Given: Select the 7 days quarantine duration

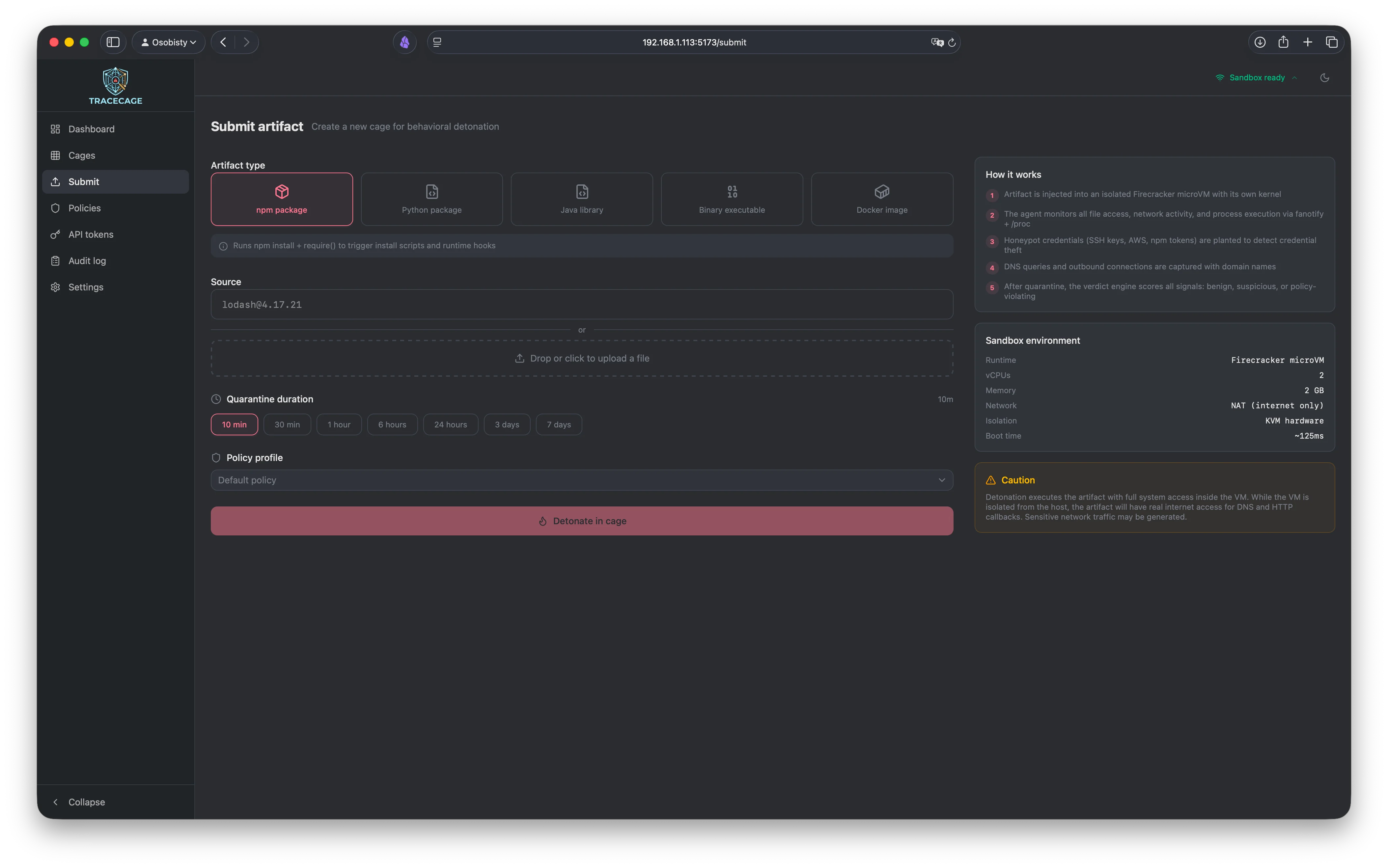Looking at the screenshot, I should pos(558,424).
